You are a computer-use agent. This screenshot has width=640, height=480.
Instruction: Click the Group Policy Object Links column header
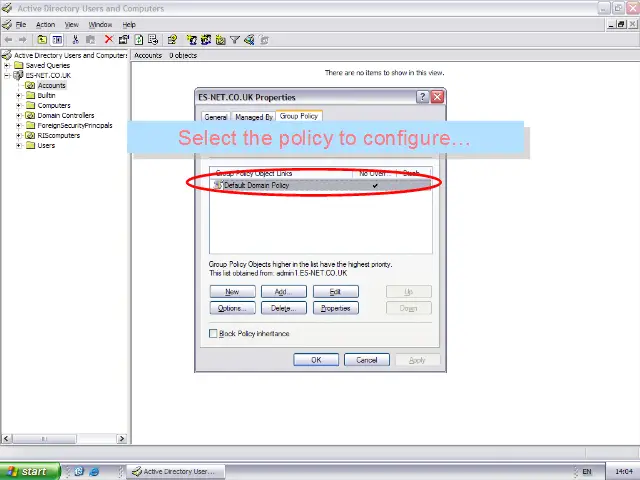(x=282, y=173)
